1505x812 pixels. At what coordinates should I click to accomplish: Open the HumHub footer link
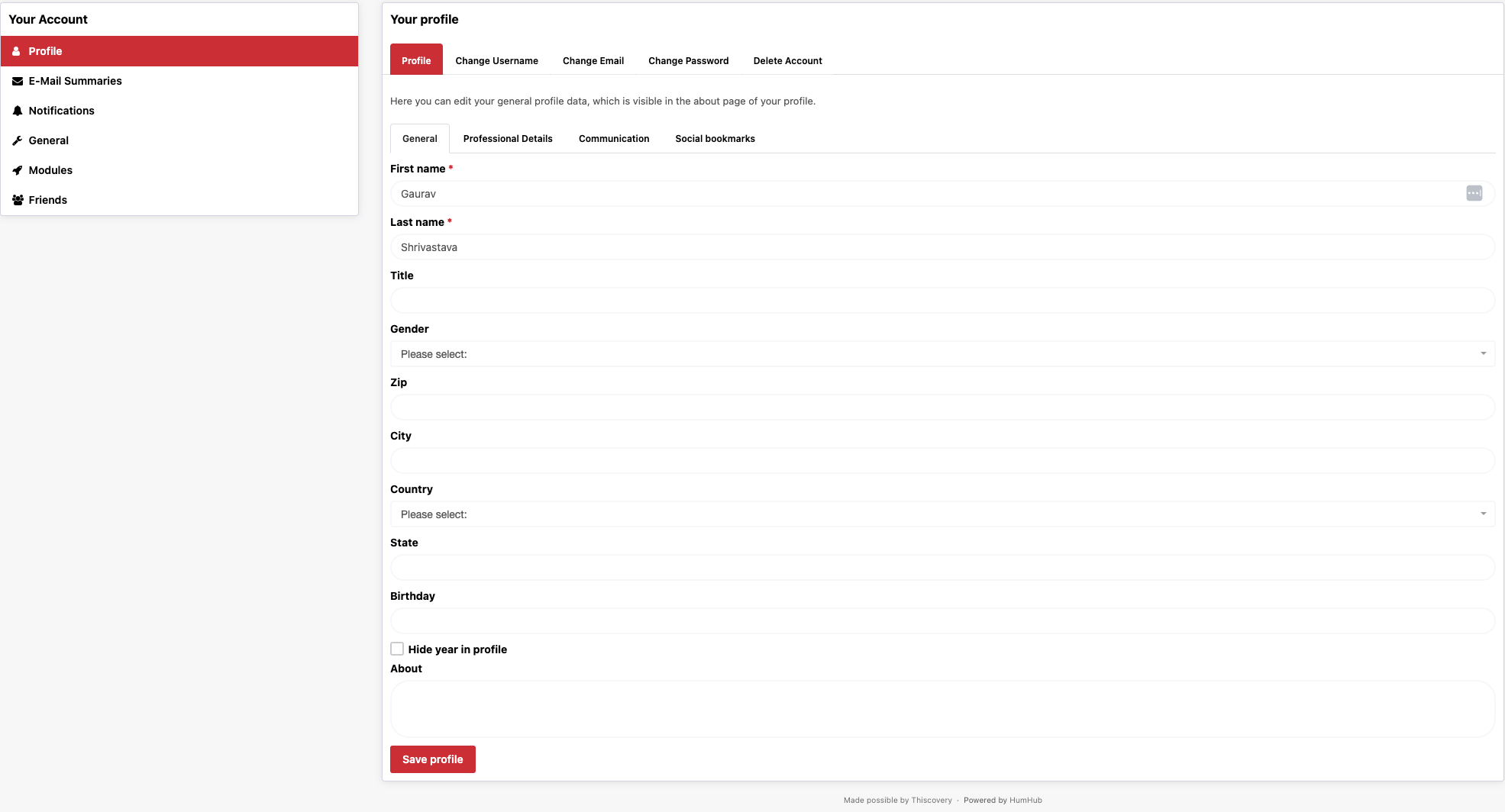coord(1025,801)
